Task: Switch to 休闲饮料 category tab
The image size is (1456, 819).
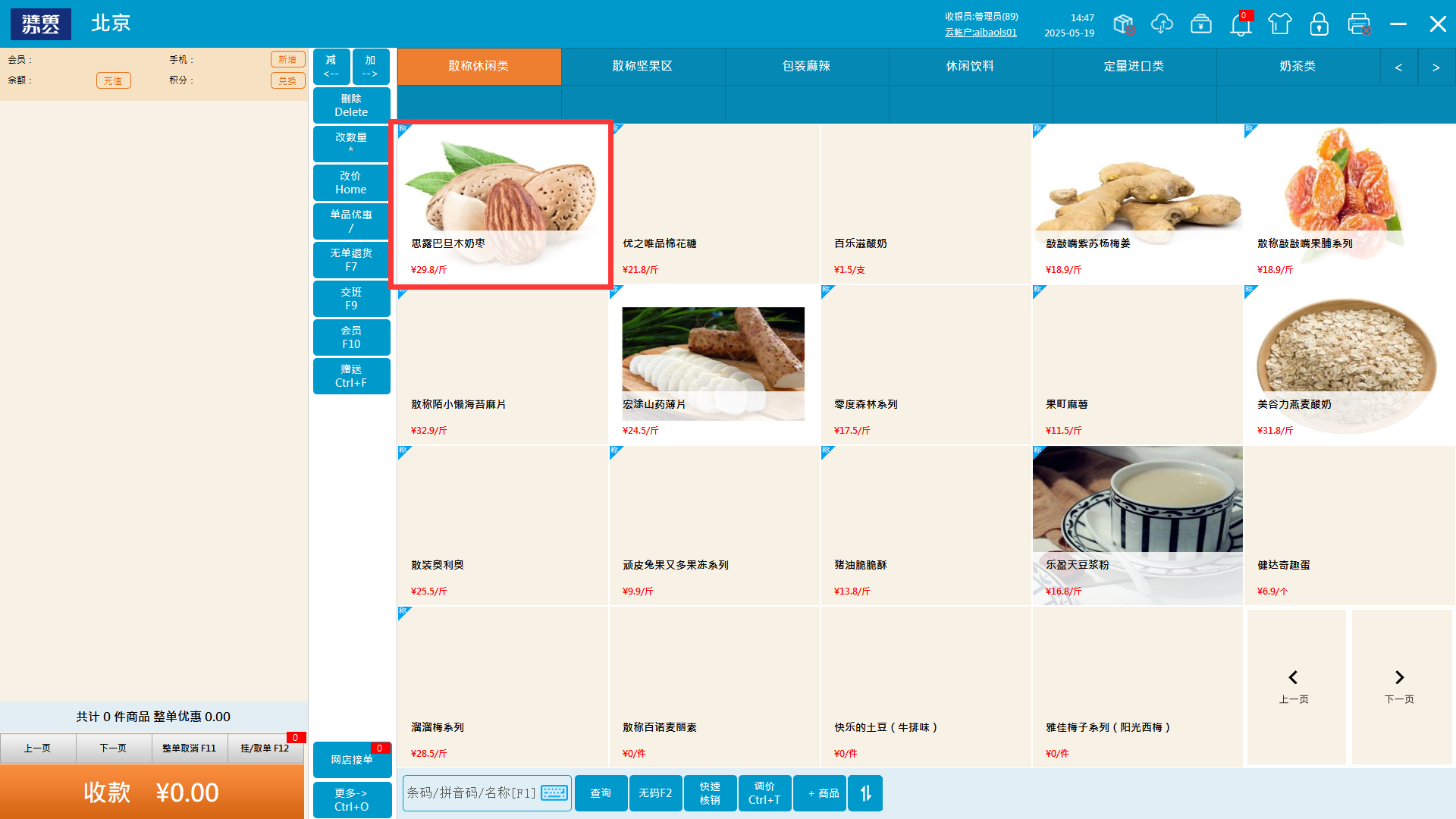Action: [x=971, y=67]
